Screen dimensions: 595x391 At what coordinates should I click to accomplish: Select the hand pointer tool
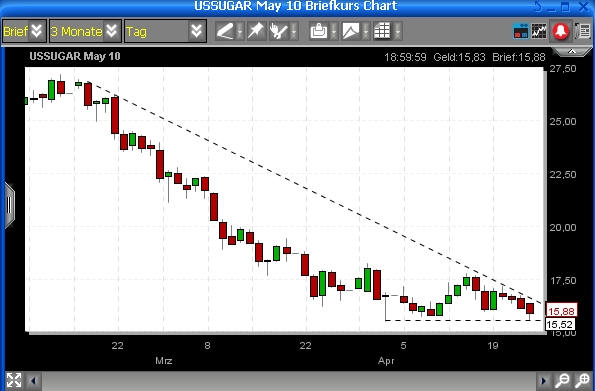tap(279, 31)
